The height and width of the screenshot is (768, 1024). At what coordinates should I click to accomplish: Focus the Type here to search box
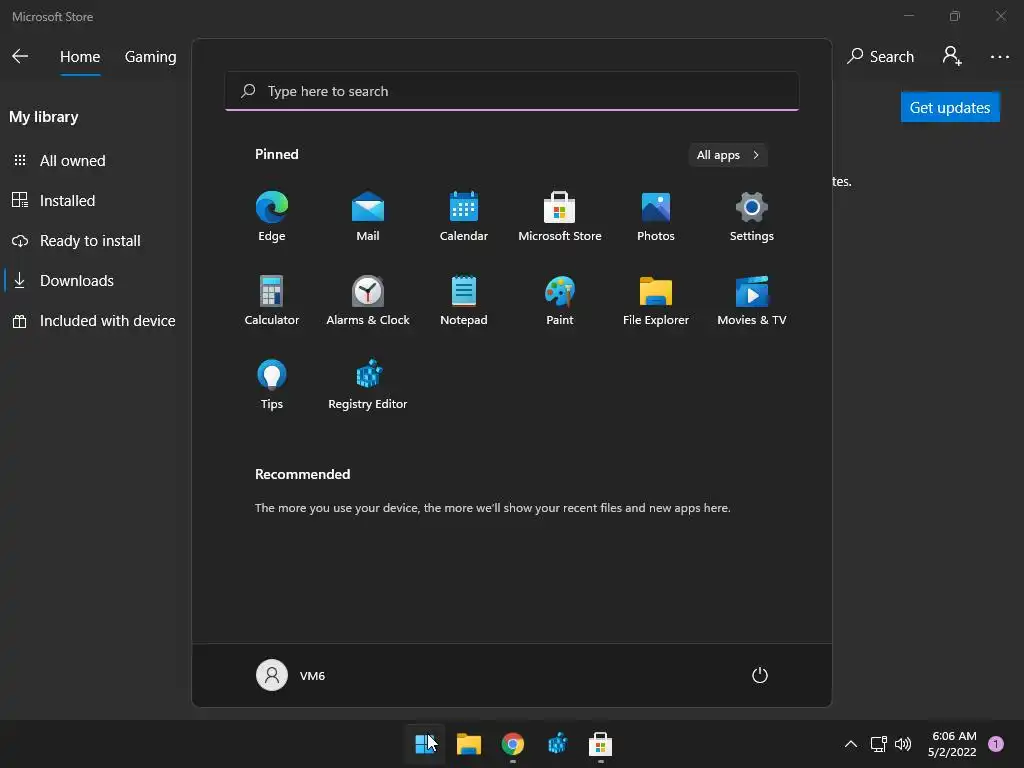512,91
